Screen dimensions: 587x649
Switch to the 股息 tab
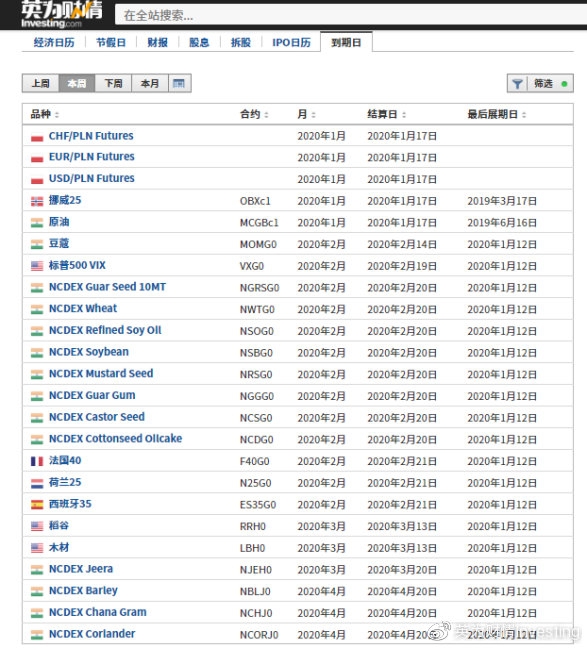199,43
